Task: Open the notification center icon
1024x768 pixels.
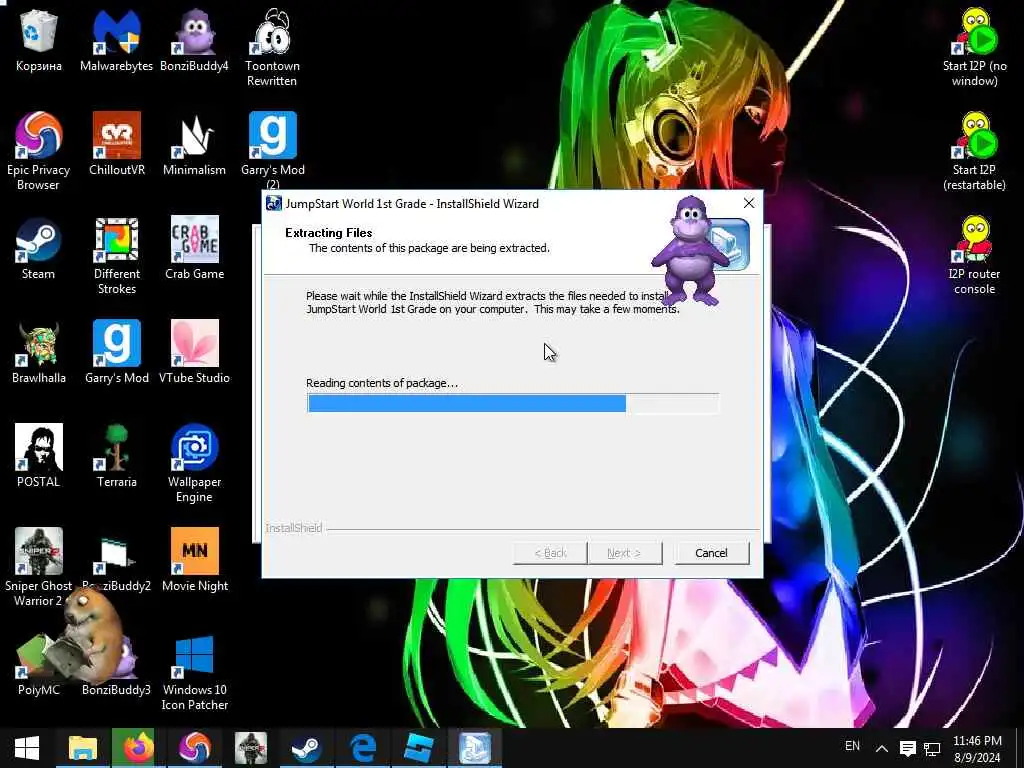Action: (x=907, y=748)
